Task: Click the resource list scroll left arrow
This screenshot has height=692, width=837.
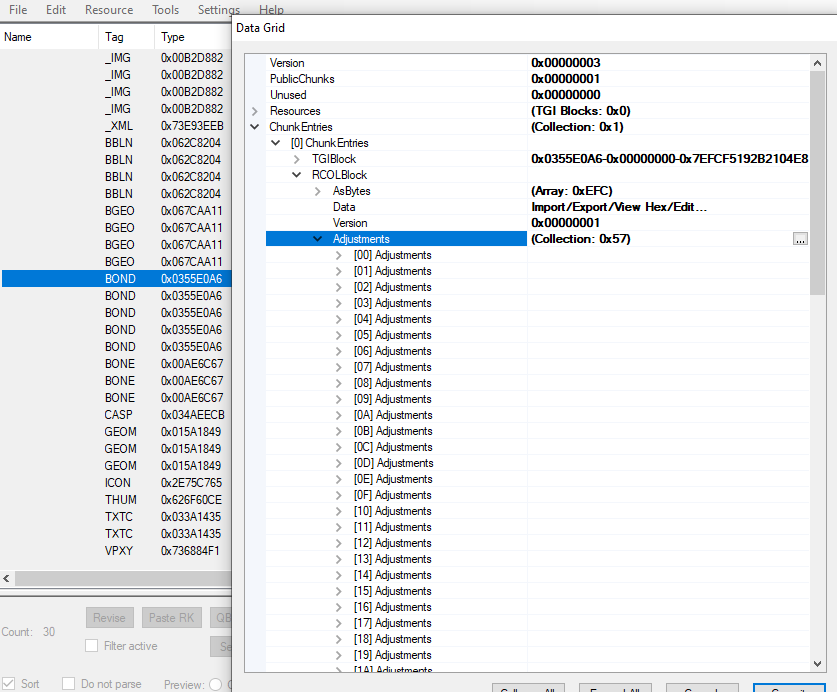Action: coord(6,578)
